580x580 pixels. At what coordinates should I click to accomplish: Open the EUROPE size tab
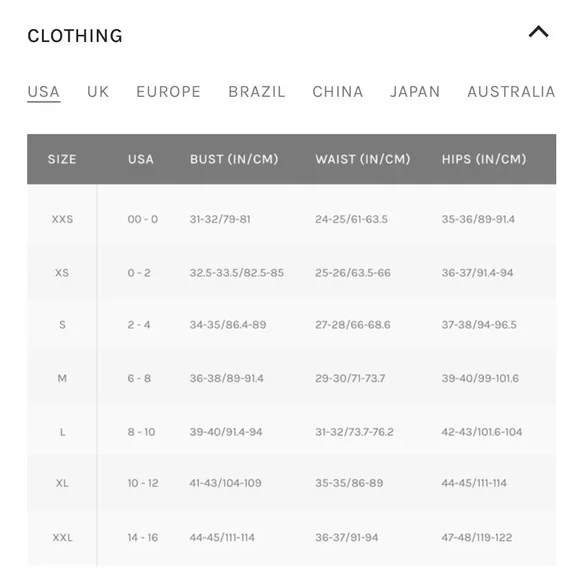pos(168,92)
